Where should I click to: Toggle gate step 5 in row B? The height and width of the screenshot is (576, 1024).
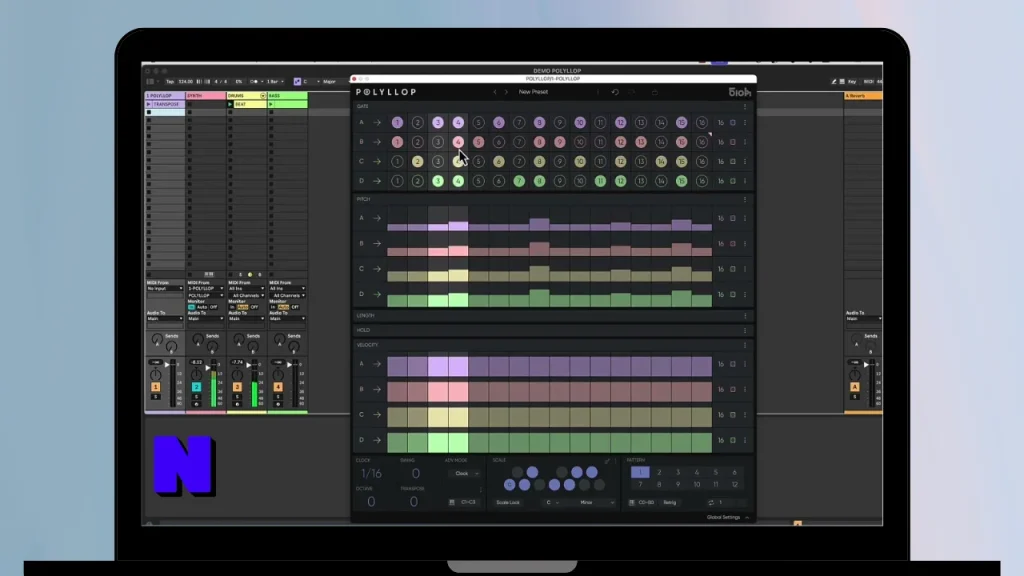pyautogui.click(x=478, y=142)
